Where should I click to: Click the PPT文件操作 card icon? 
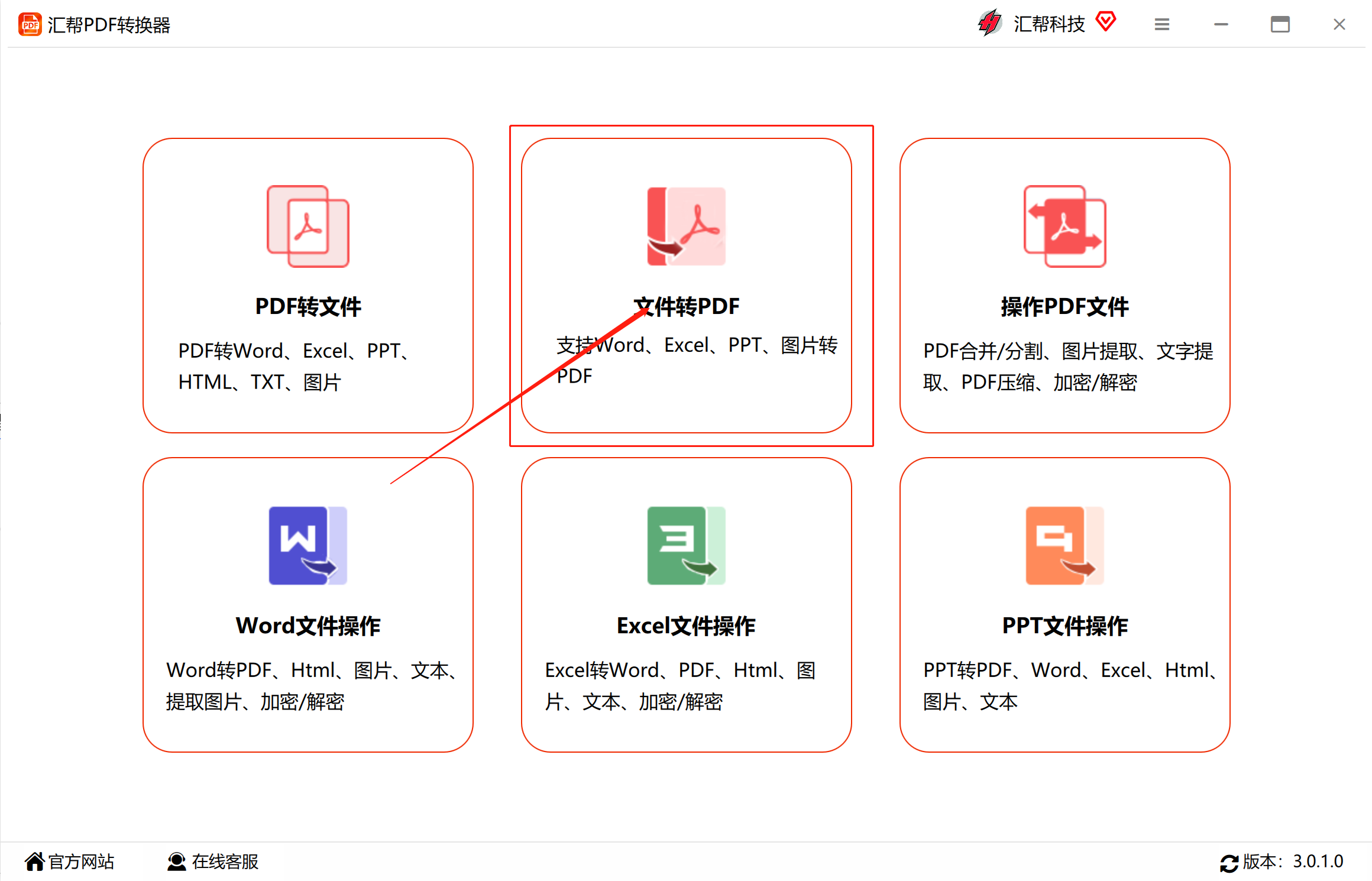click(x=1065, y=546)
